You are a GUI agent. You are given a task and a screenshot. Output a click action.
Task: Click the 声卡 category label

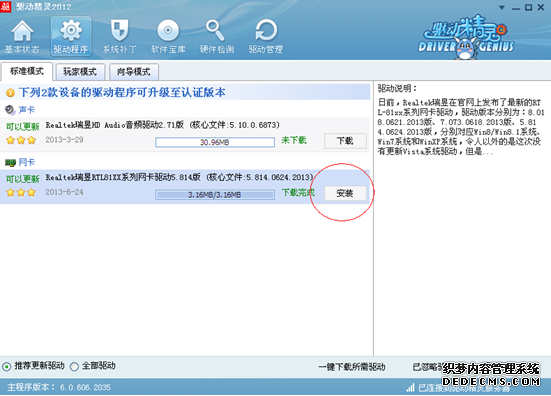coord(27,110)
